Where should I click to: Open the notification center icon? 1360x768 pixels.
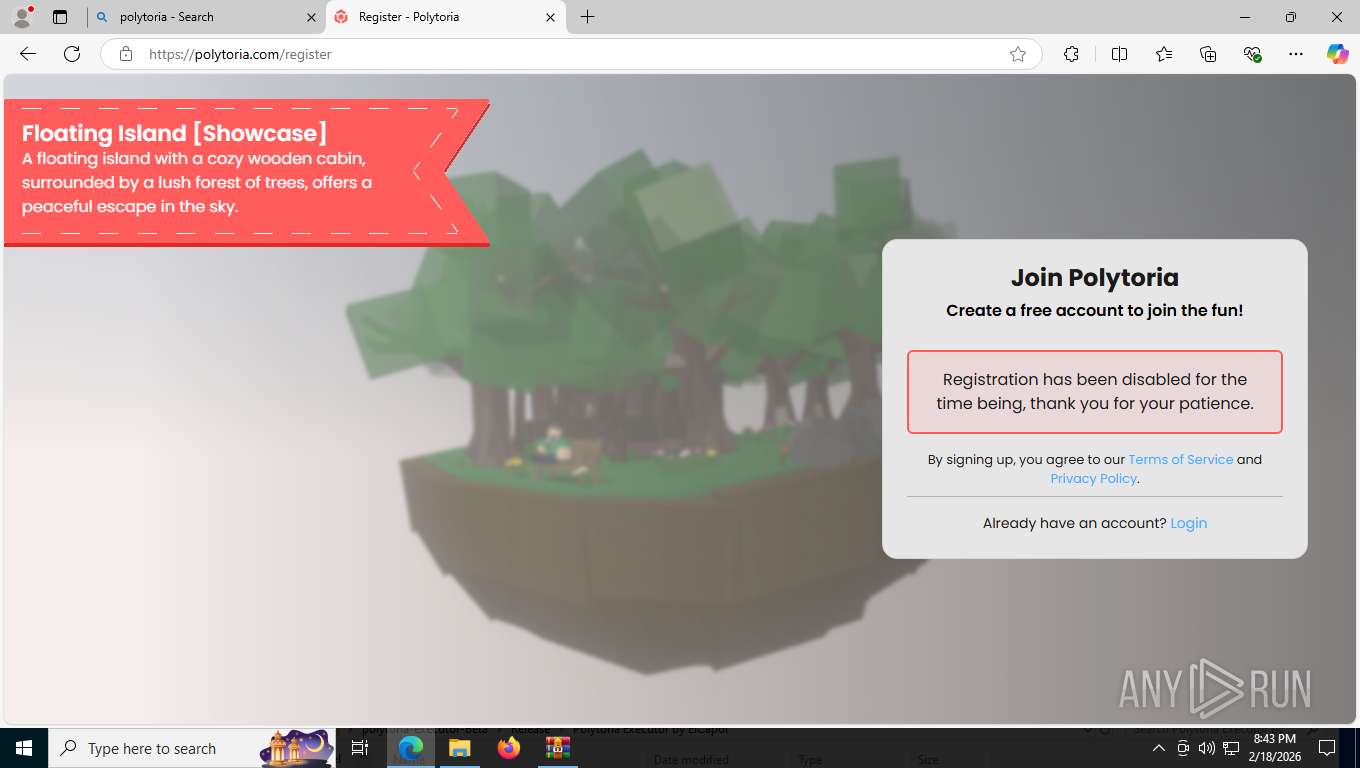tap(1327, 748)
